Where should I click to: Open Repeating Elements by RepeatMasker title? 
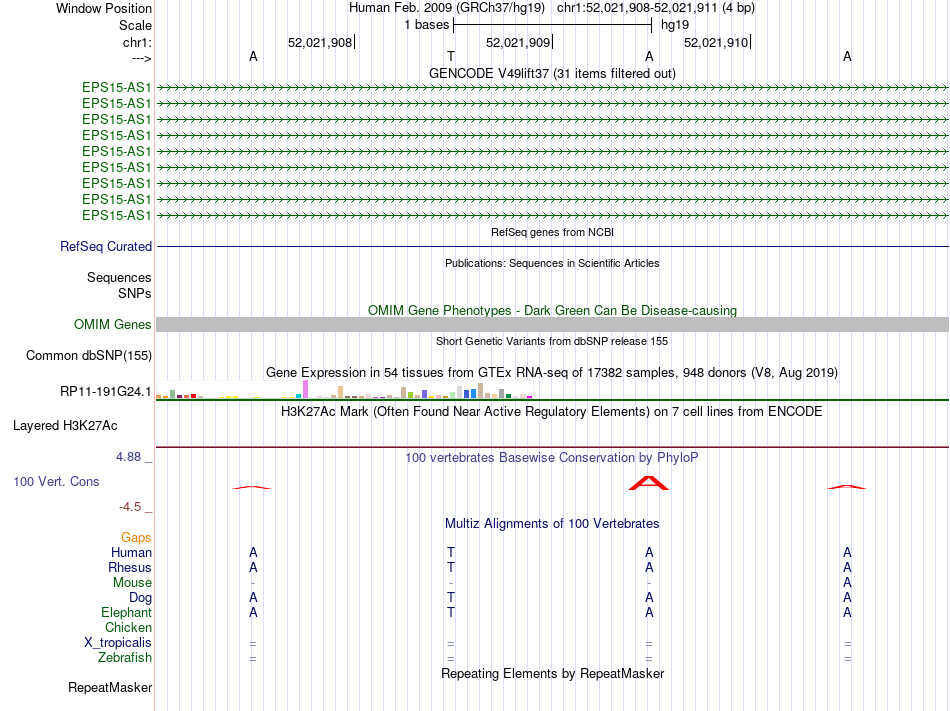point(552,673)
